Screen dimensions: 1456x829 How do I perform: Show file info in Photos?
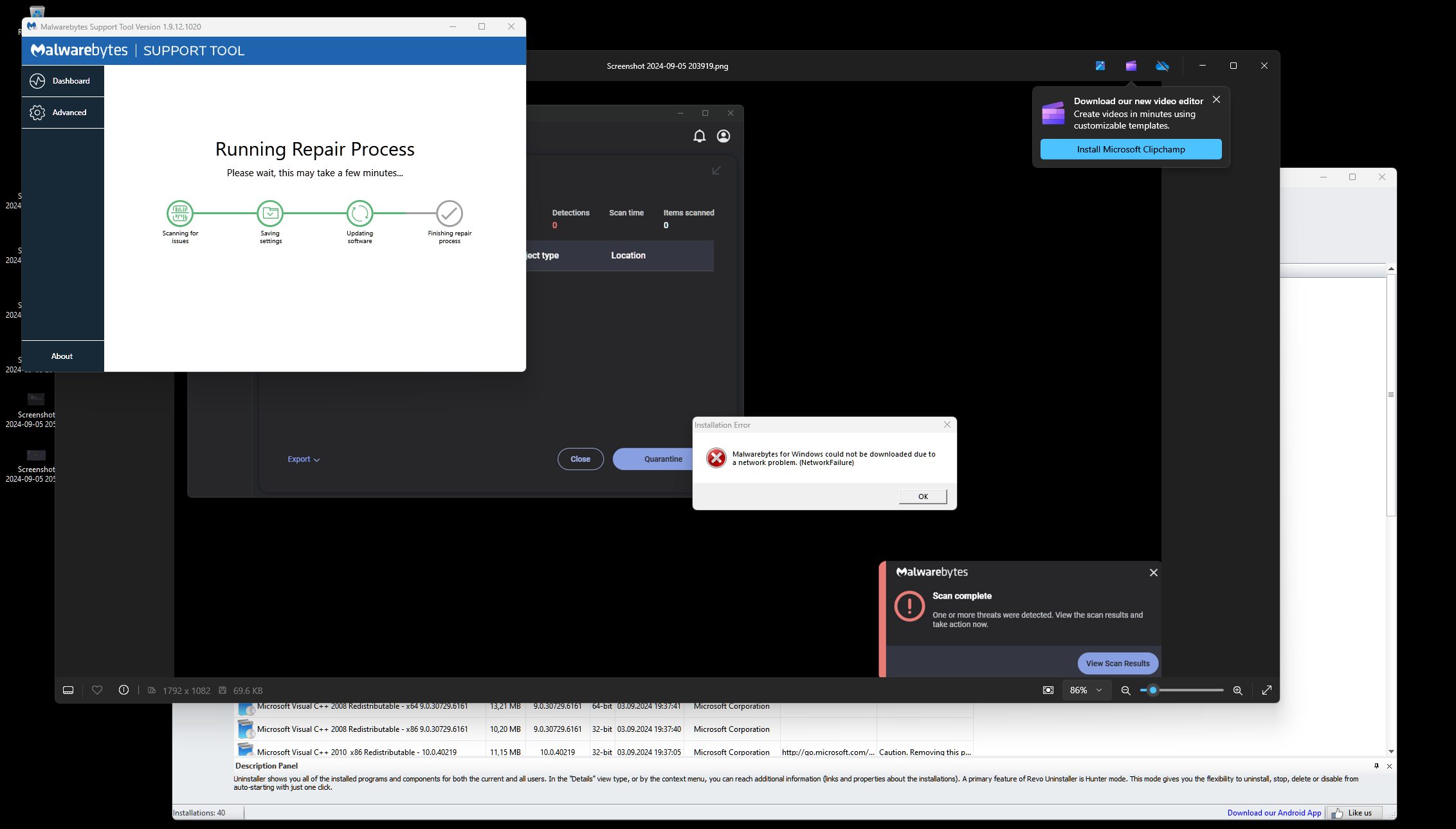pyautogui.click(x=123, y=690)
